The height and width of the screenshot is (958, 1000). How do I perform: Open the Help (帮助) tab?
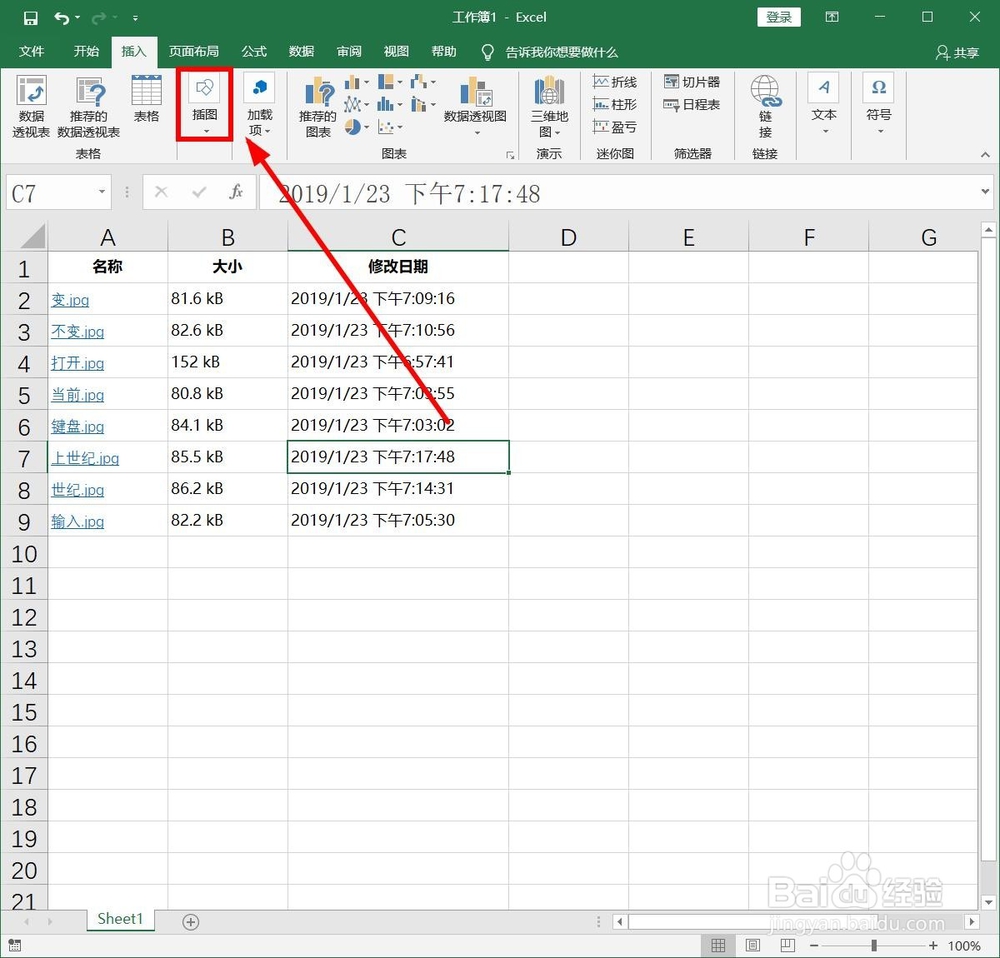pos(444,52)
